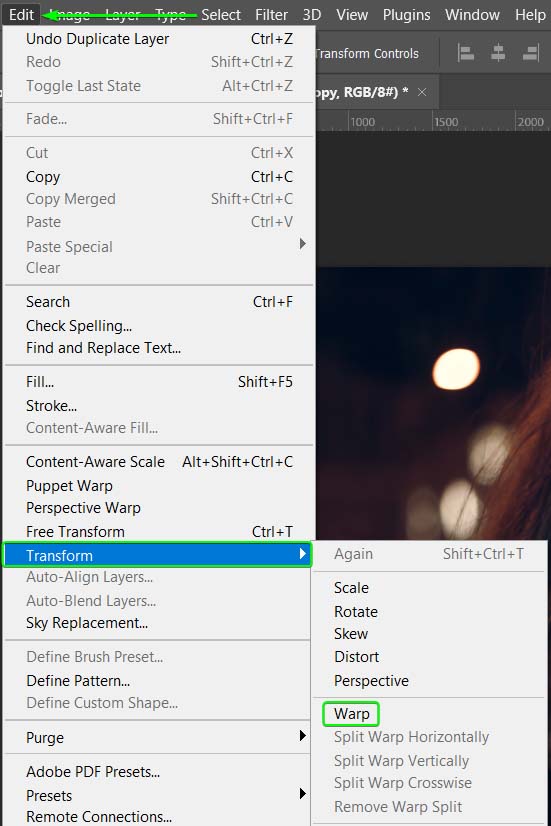
Task: Click the align horizontal centers icon
Action: (498, 53)
